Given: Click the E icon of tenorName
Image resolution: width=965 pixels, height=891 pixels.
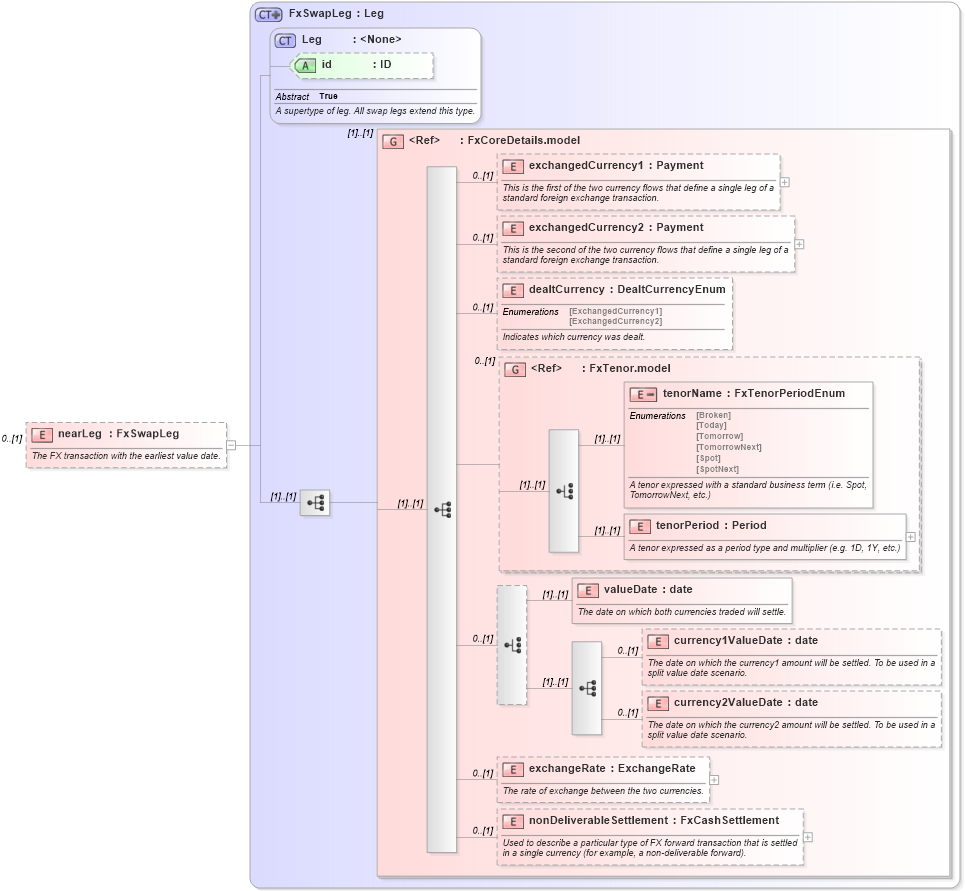Looking at the screenshot, I should click(643, 394).
